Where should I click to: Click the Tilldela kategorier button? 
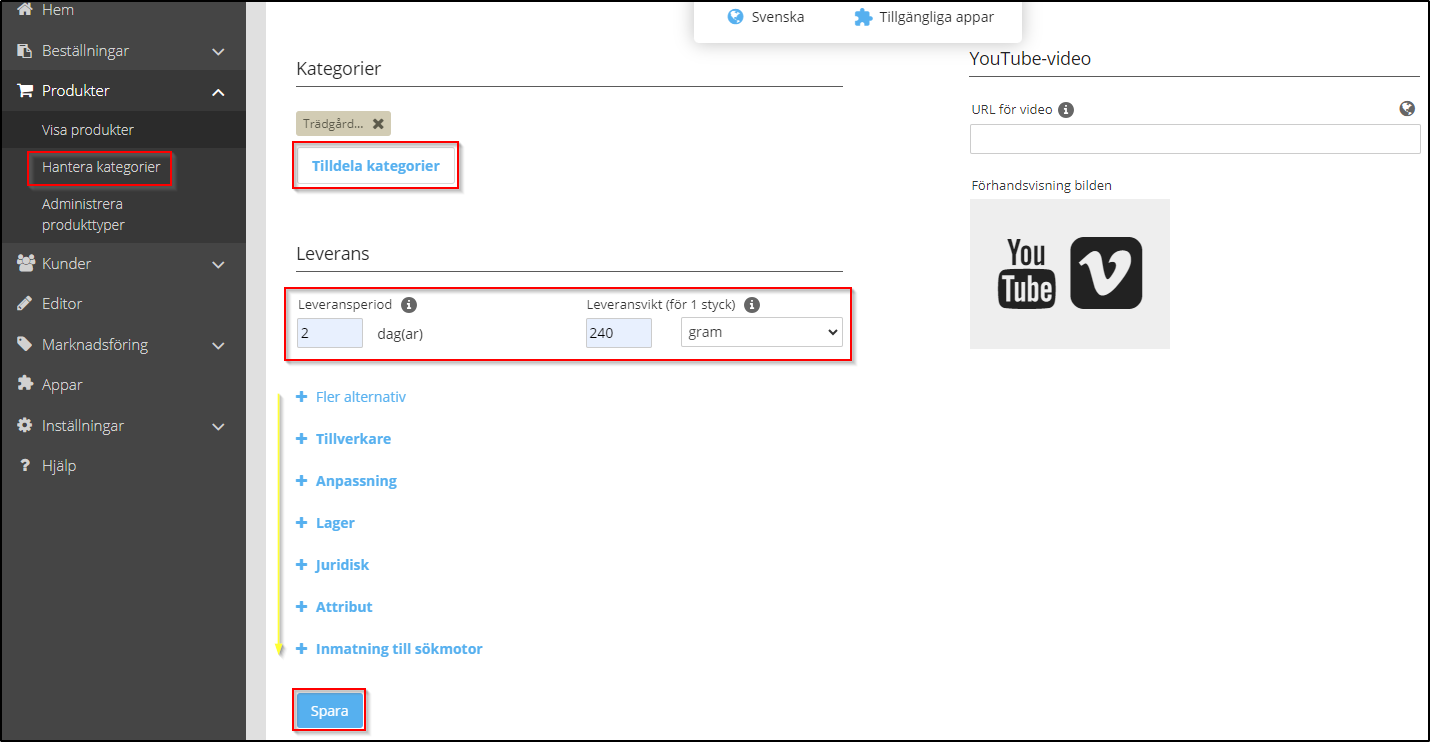tap(376, 166)
